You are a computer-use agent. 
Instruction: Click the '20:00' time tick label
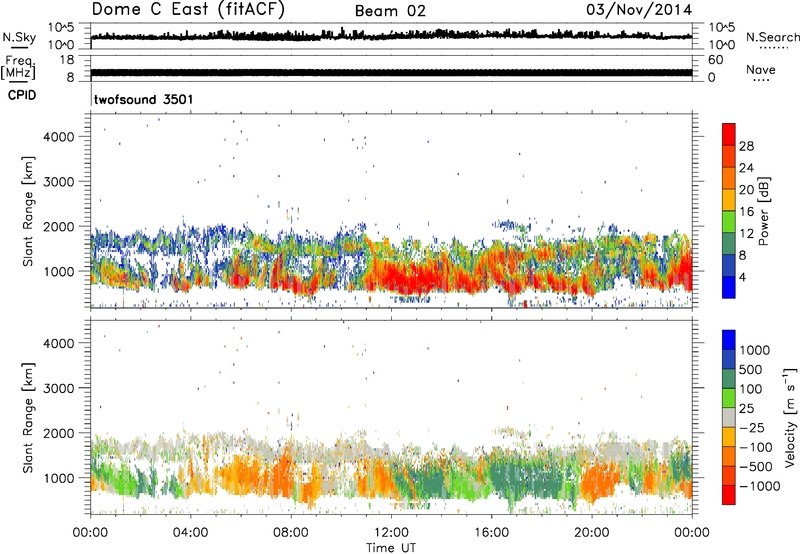tap(591, 533)
